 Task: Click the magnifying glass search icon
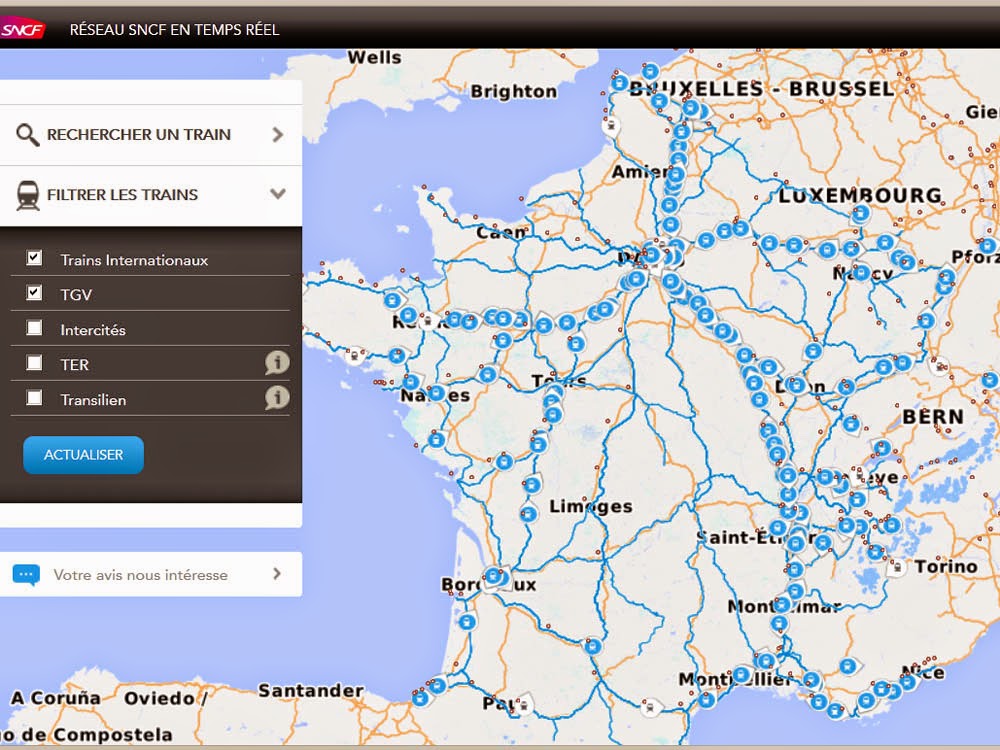27,135
